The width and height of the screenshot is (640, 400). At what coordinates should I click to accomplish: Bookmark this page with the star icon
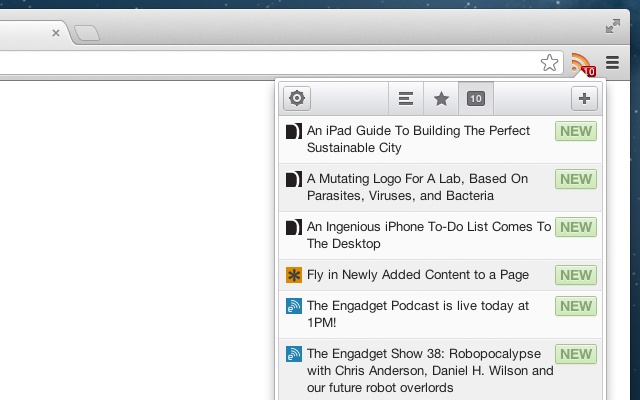coord(549,63)
